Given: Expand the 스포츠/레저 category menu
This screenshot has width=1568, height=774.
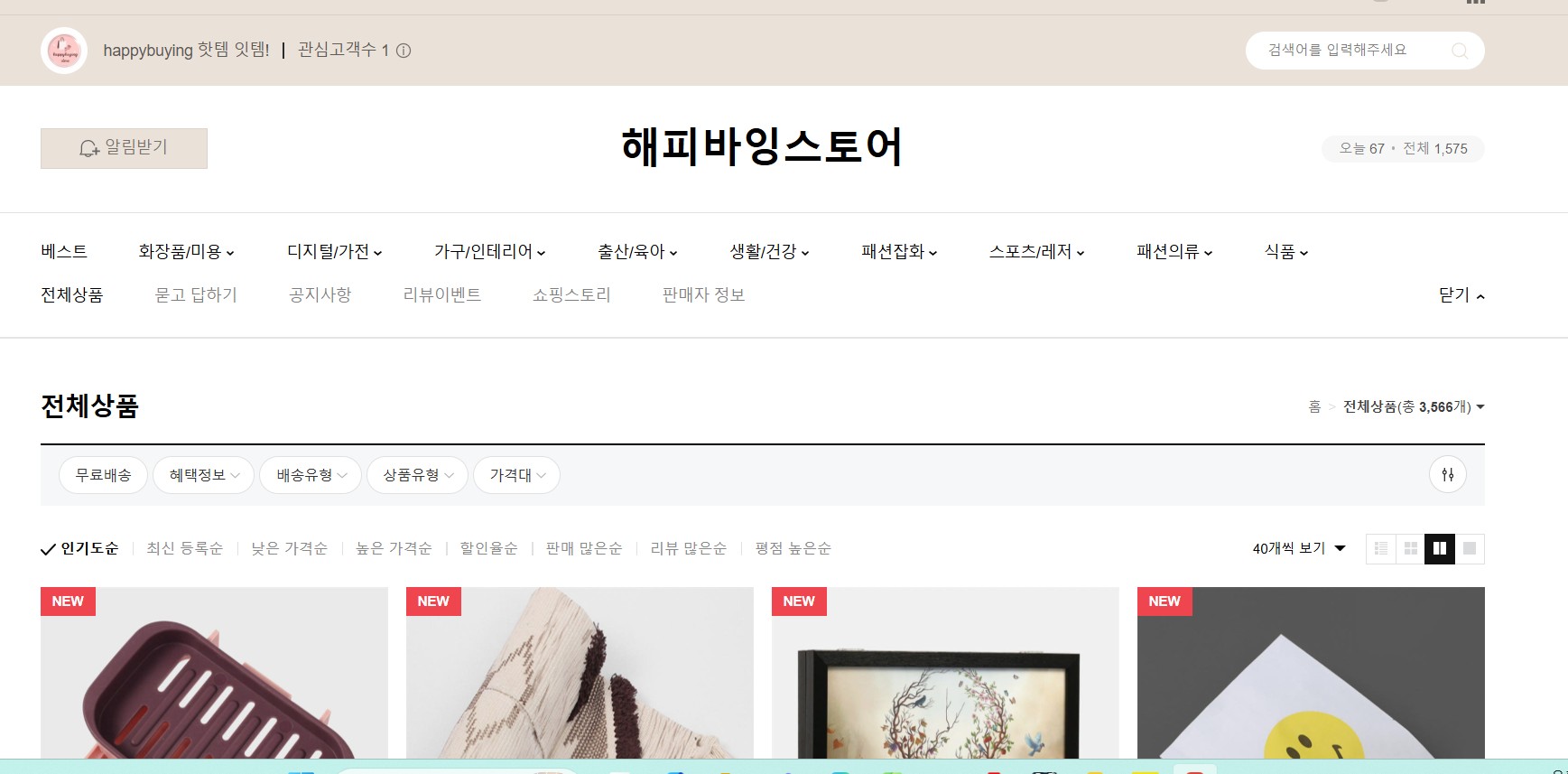Looking at the screenshot, I should point(1037,251).
